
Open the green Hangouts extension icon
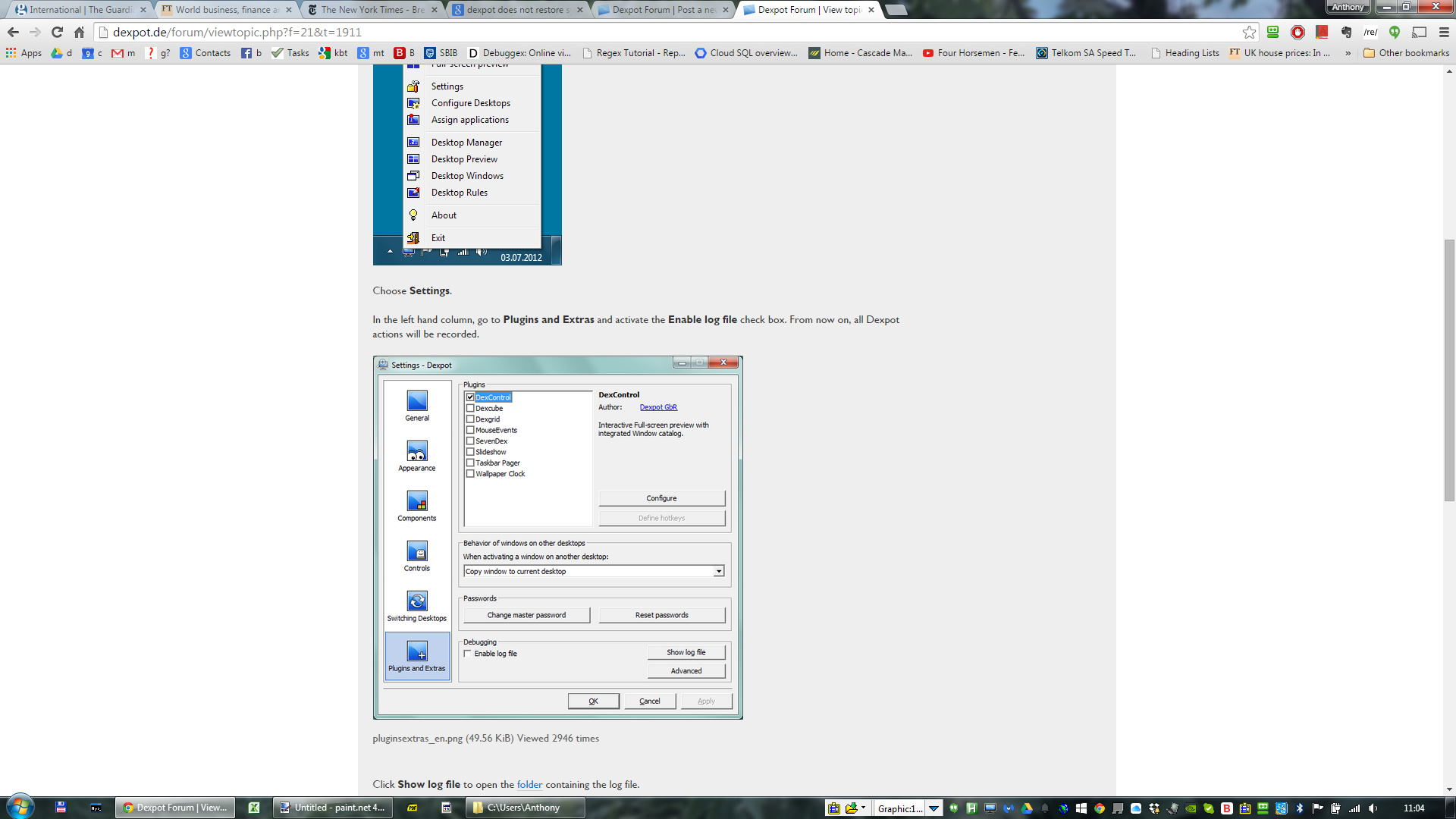[1395, 32]
